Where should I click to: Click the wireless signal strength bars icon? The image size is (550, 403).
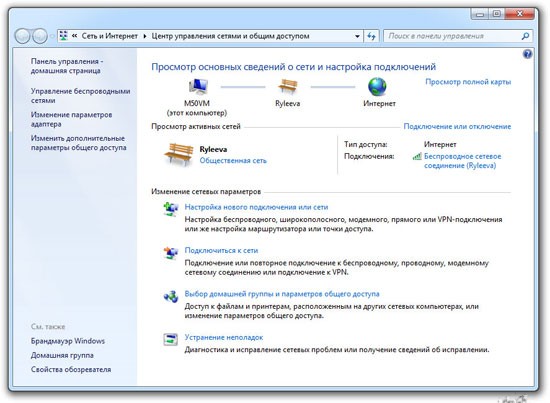(x=417, y=156)
